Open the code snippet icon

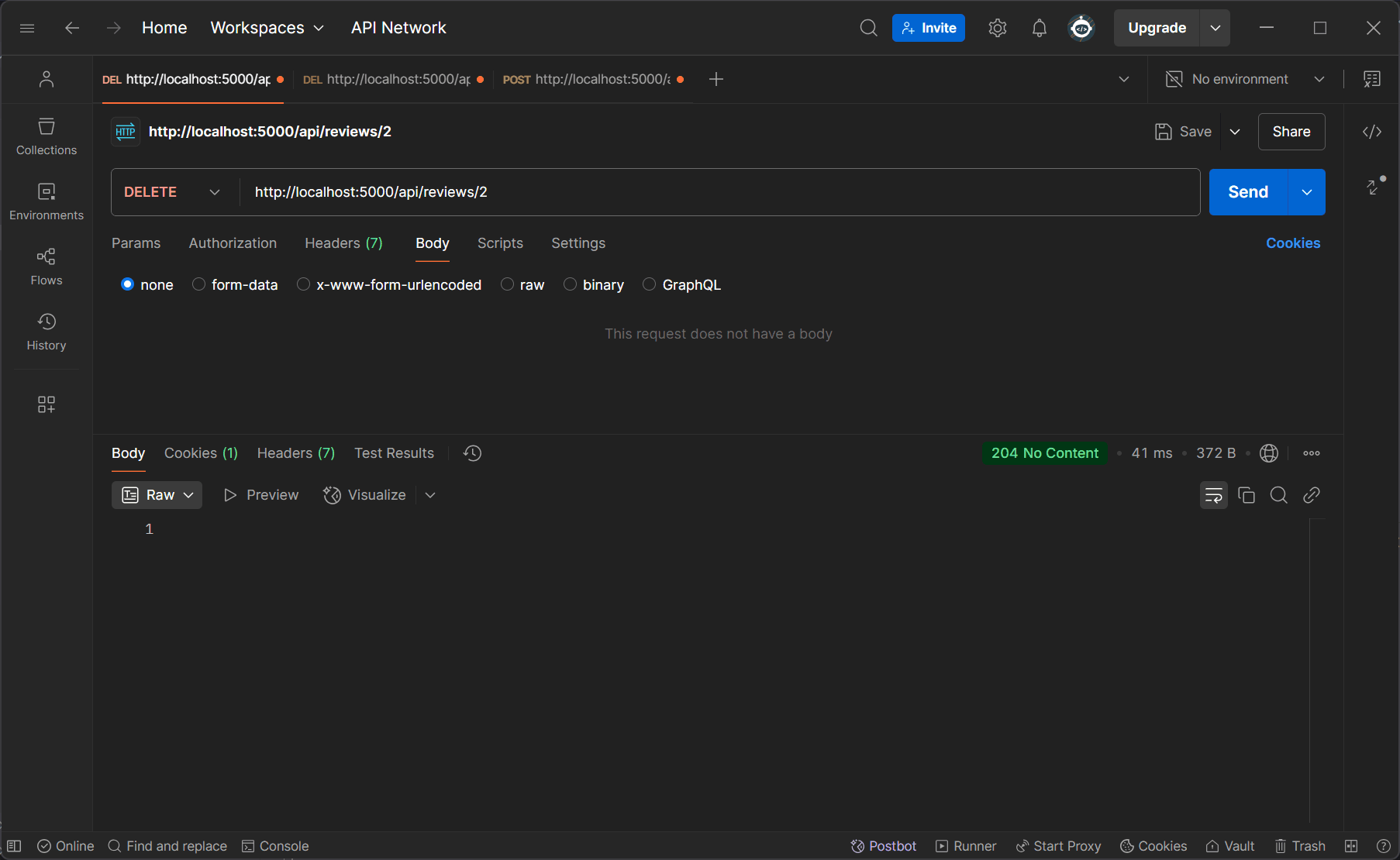coord(1371,132)
